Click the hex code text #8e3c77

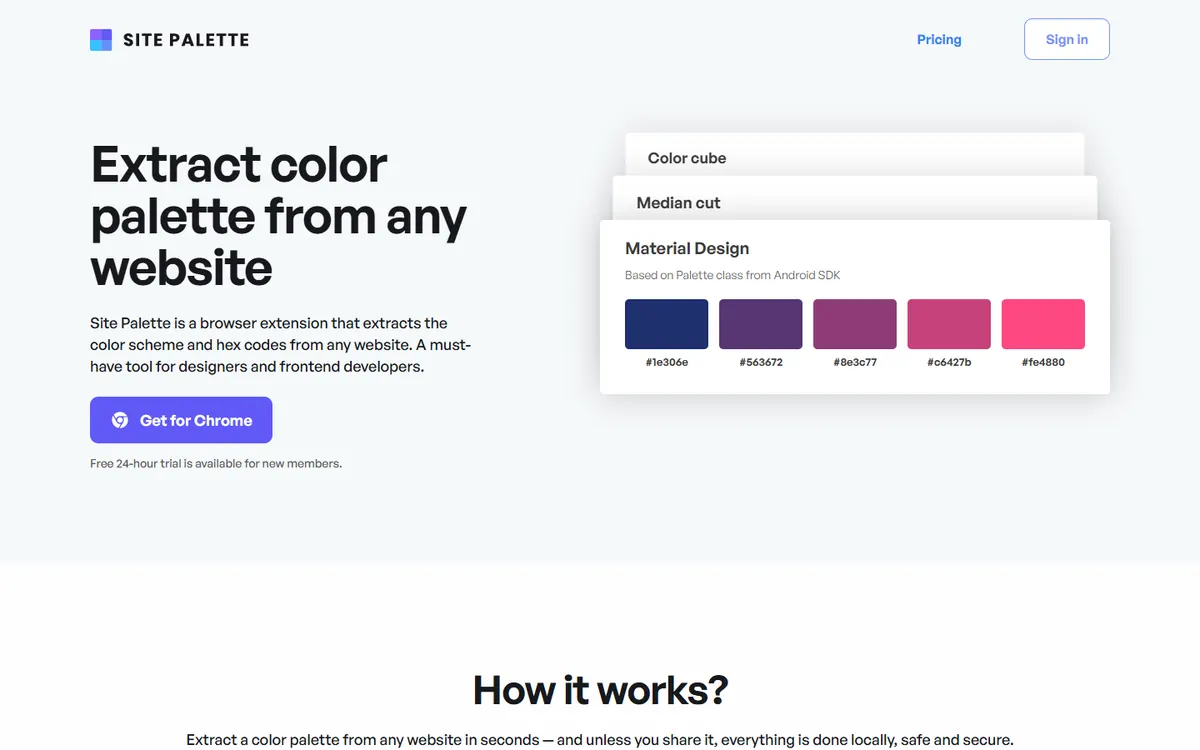point(855,362)
